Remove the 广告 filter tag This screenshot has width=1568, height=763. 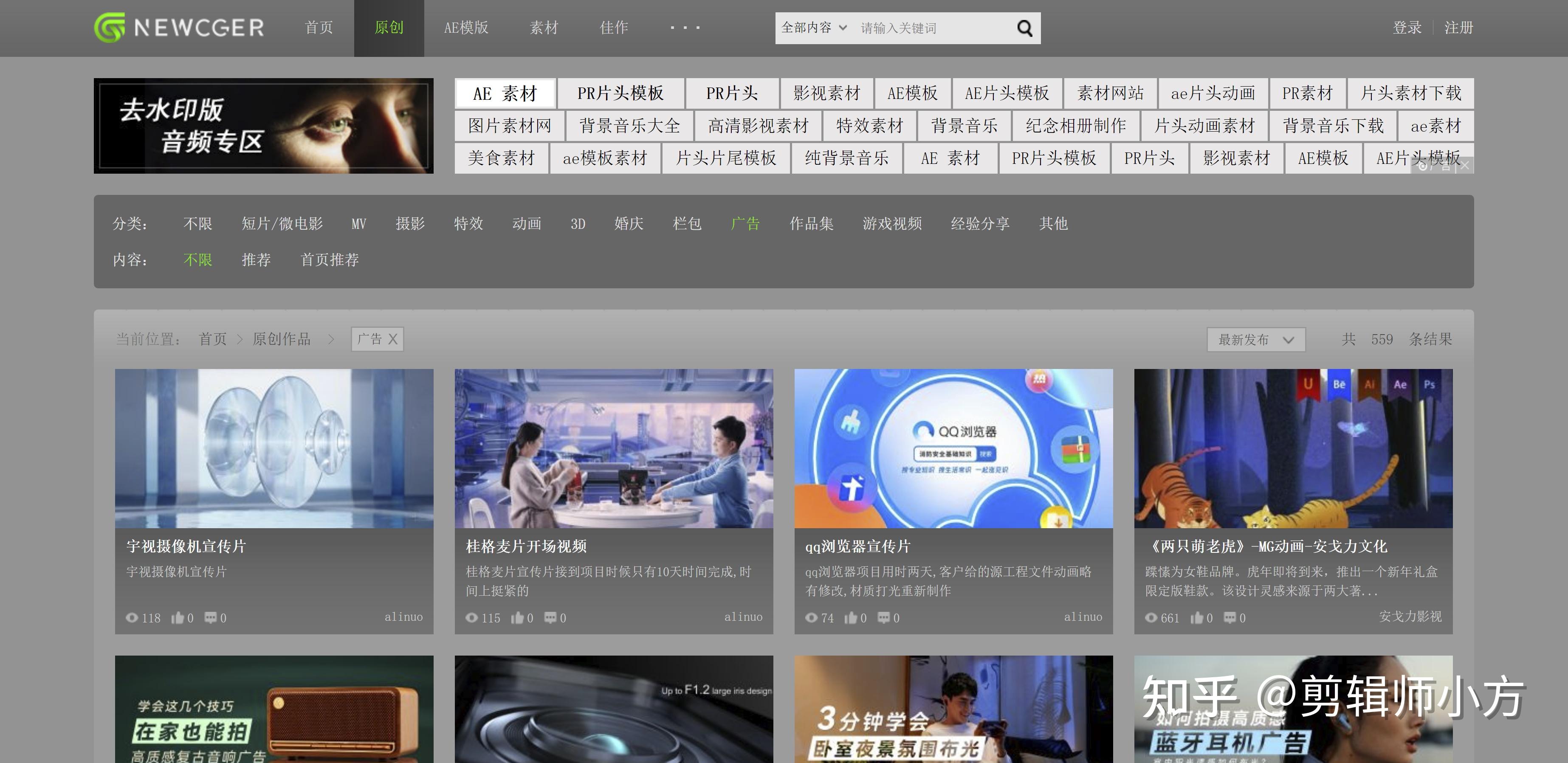pos(393,339)
